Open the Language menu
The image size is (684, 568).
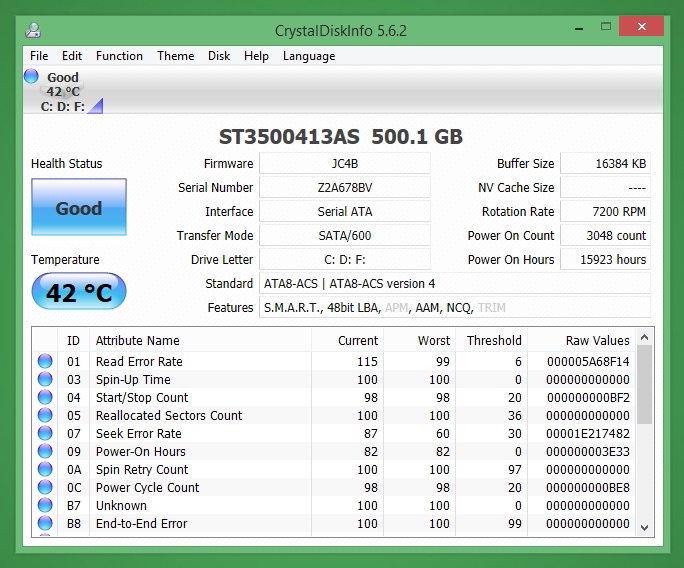click(309, 56)
